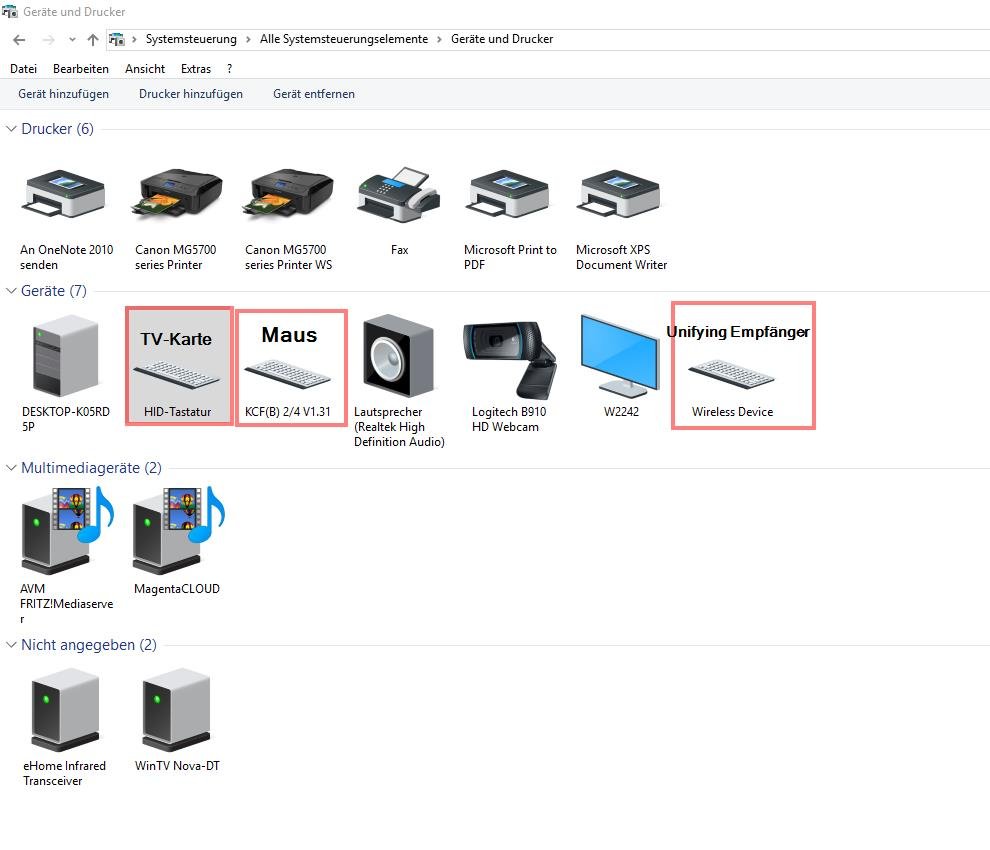Click Gerät hinzufügen in the toolbar
Image resolution: width=990 pixels, height=850 pixels.
point(63,94)
